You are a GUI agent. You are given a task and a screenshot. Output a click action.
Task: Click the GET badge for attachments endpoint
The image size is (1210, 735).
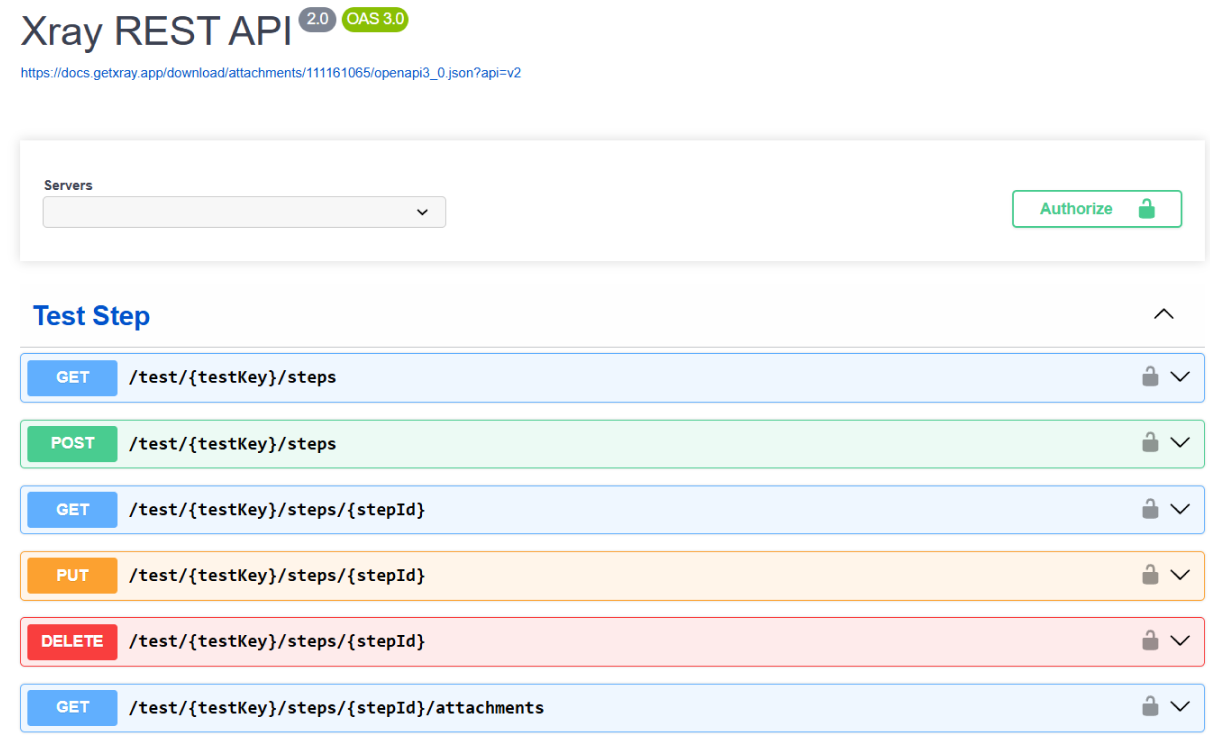coord(72,707)
